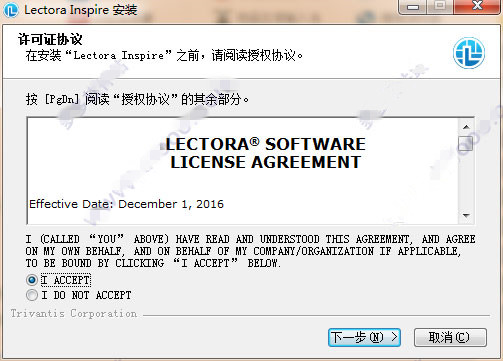This screenshot has width=503, height=361.
Task: Minimize the Lectora Inspire installer window
Action: 413,7
